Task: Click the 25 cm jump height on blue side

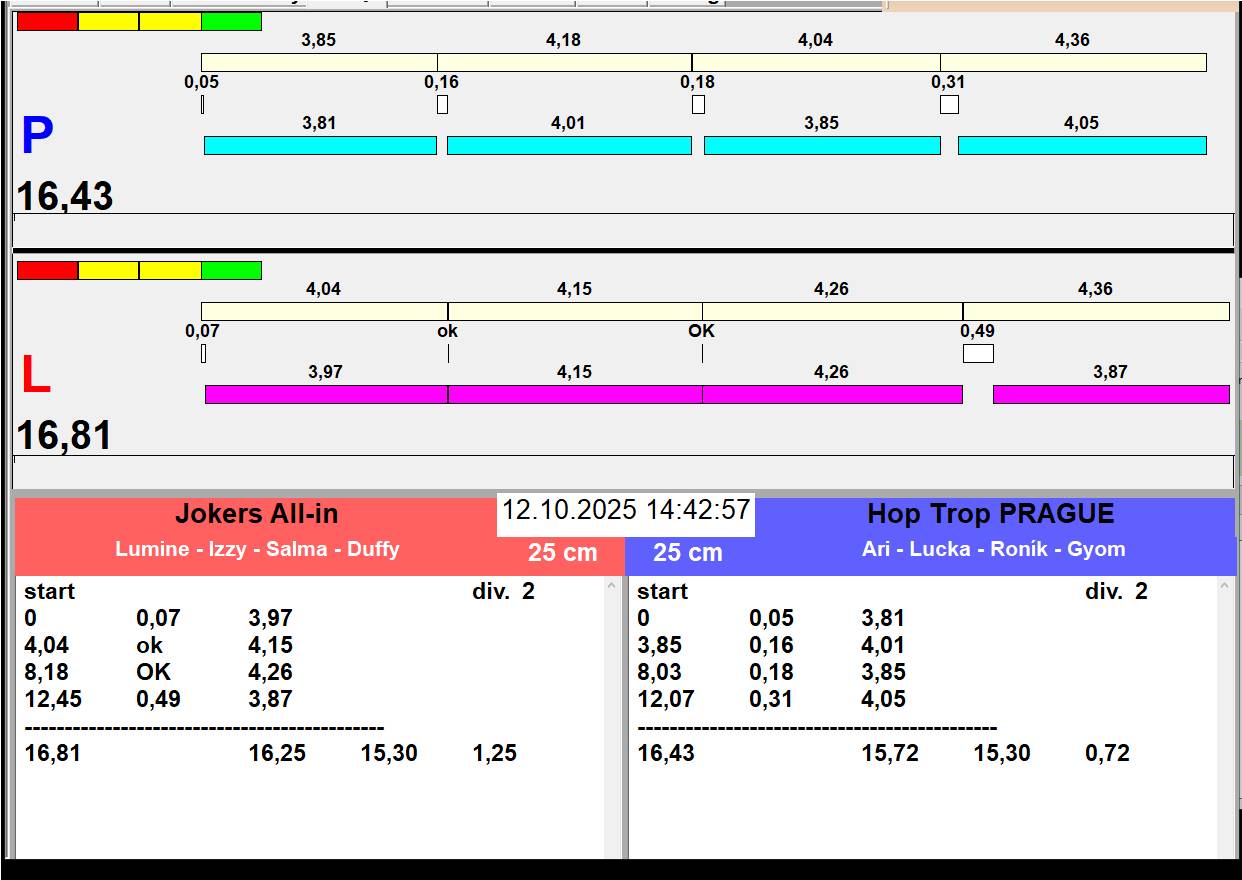Action: point(688,553)
